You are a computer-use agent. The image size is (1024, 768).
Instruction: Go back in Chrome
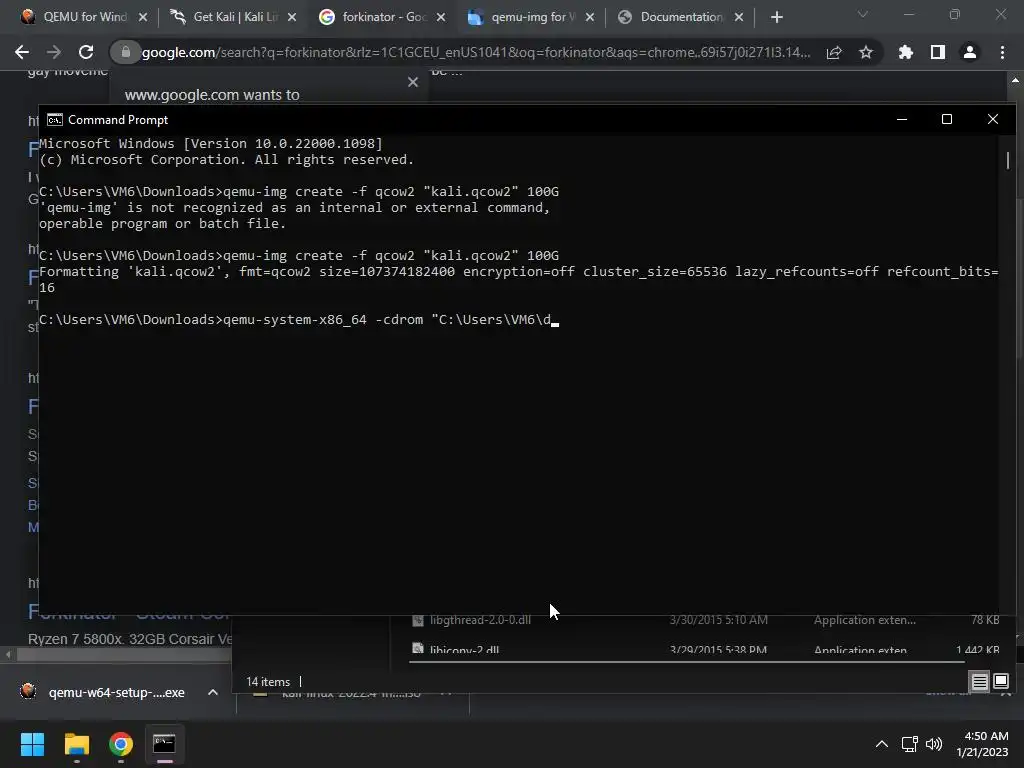click(x=22, y=52)
